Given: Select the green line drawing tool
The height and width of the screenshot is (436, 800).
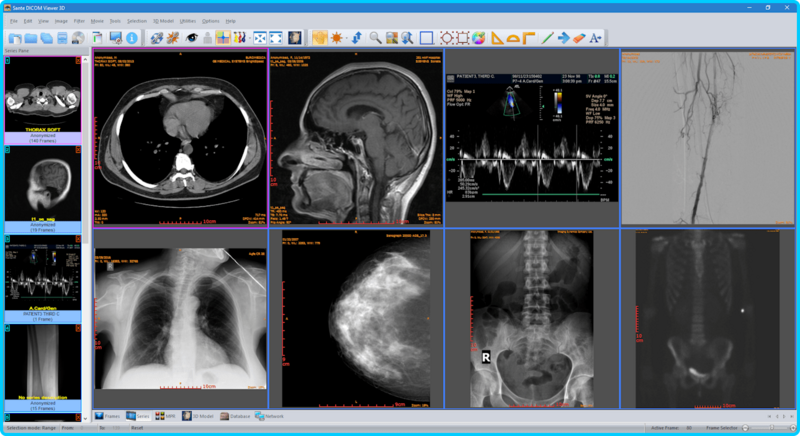Looking at the screenshot, I should pos(547,38).
